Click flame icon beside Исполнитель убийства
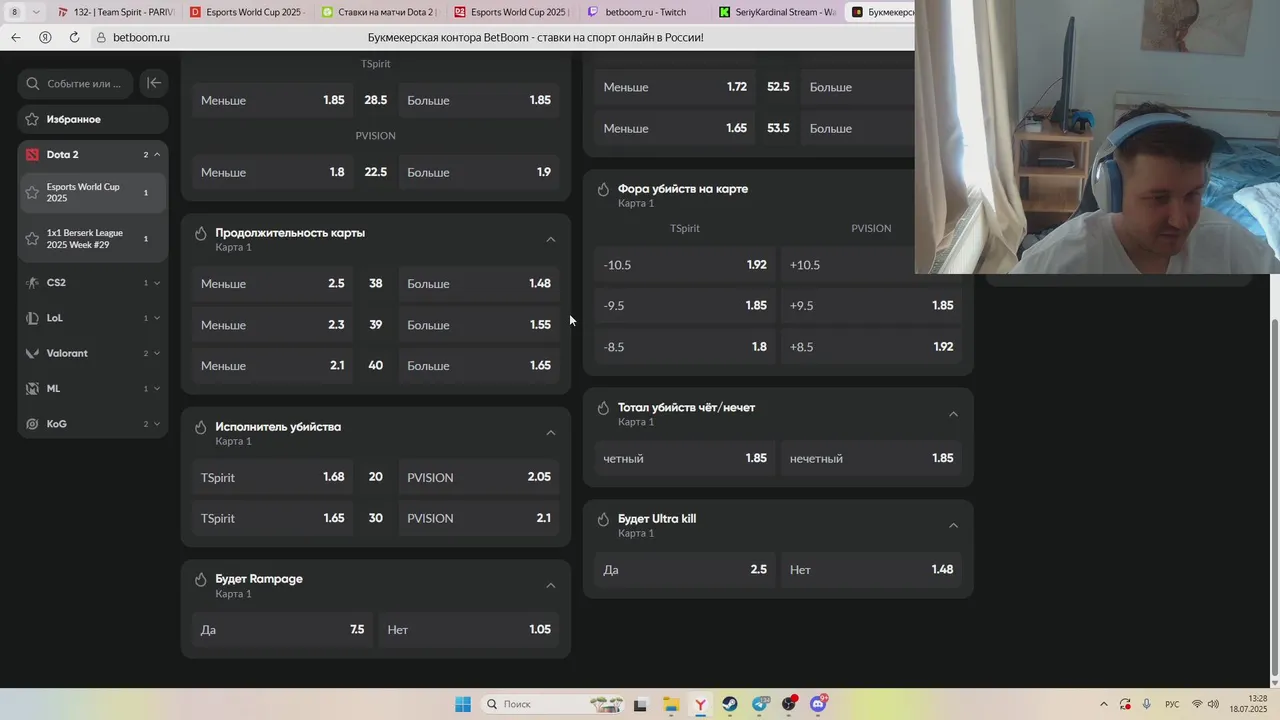 point(201,427)
